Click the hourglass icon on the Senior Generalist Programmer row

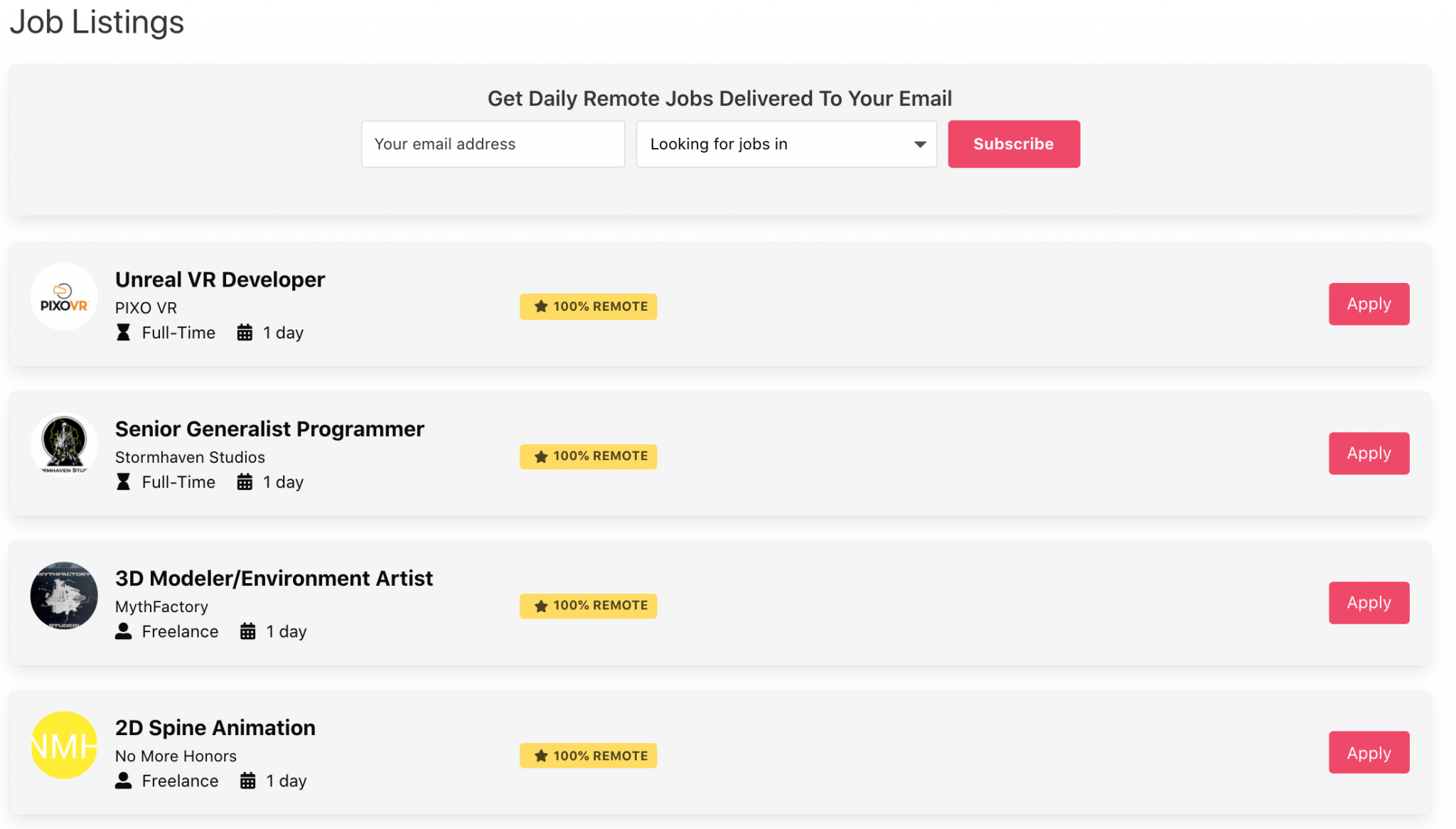(124, 481)
